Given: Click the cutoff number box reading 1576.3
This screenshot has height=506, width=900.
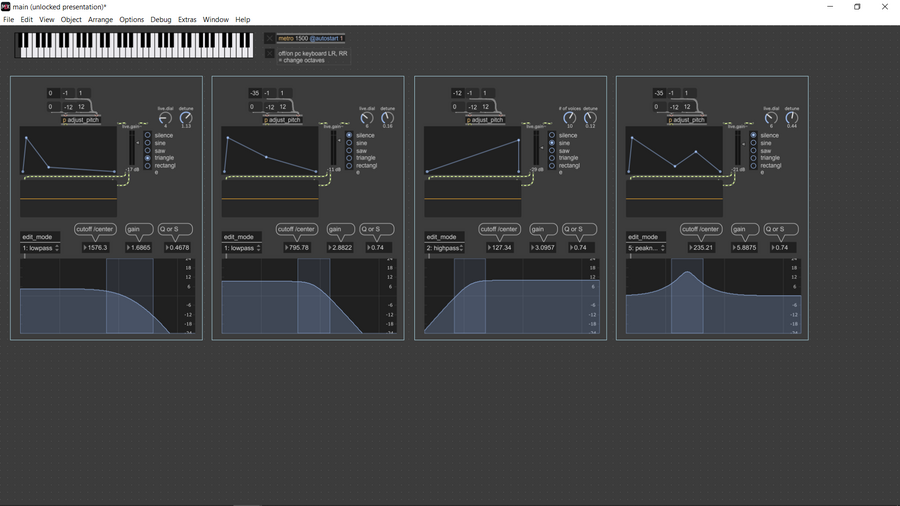Looking at the screenshot, I should (x=95, y=248).
